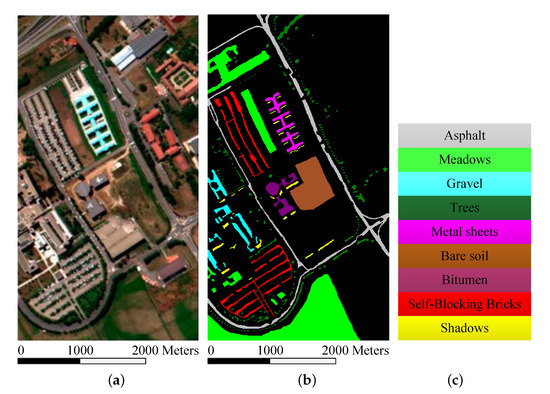The width and height of the screenshot is (550, 394).
Task: Select the Metal sheets legend swatch
Action: (464, 232)
